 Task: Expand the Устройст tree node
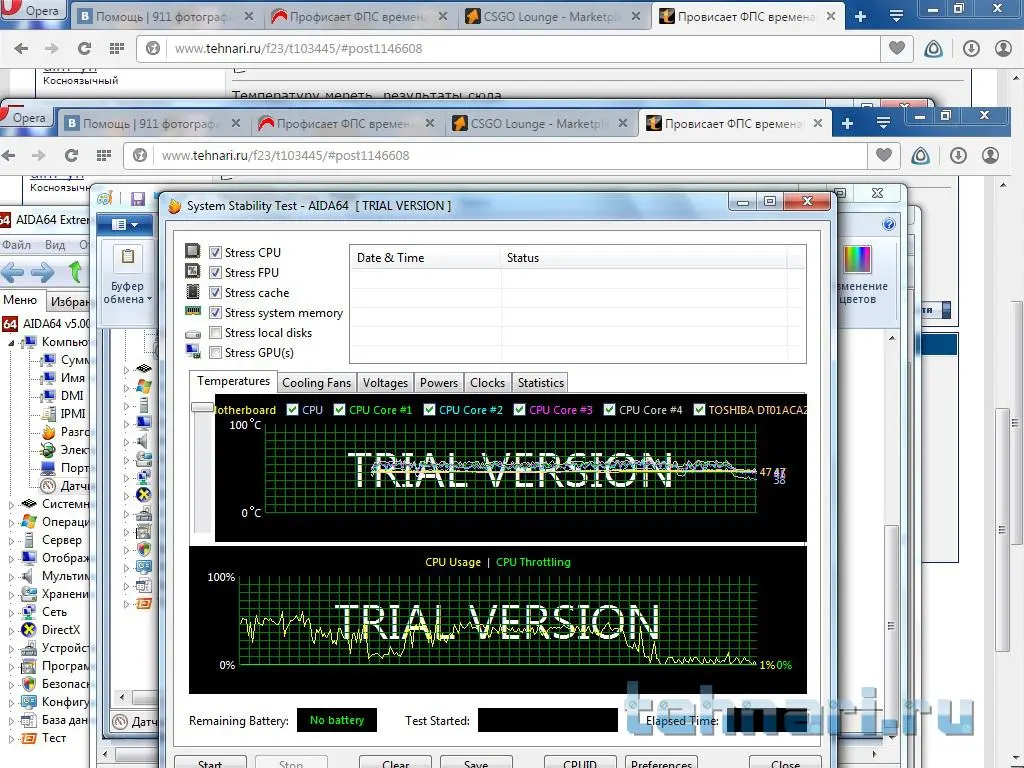coord(11,649)
